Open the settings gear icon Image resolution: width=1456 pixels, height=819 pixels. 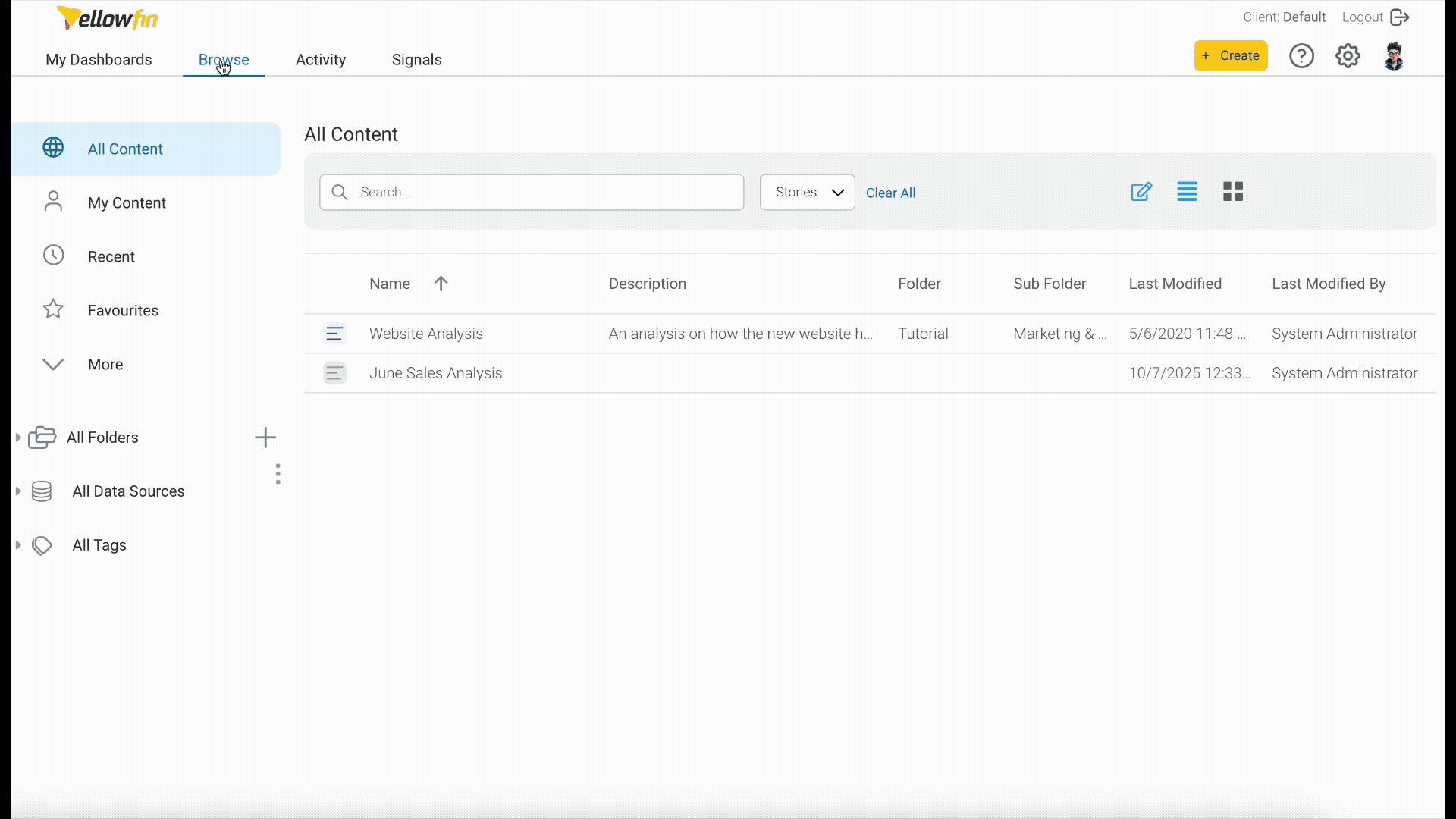[x=1348, y=56]
